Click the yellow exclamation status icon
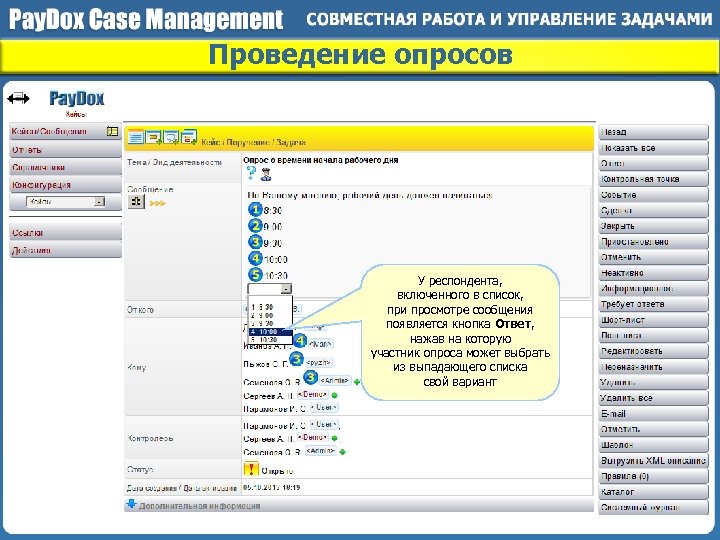Screen dimensions: 720x540 point(251,469)
